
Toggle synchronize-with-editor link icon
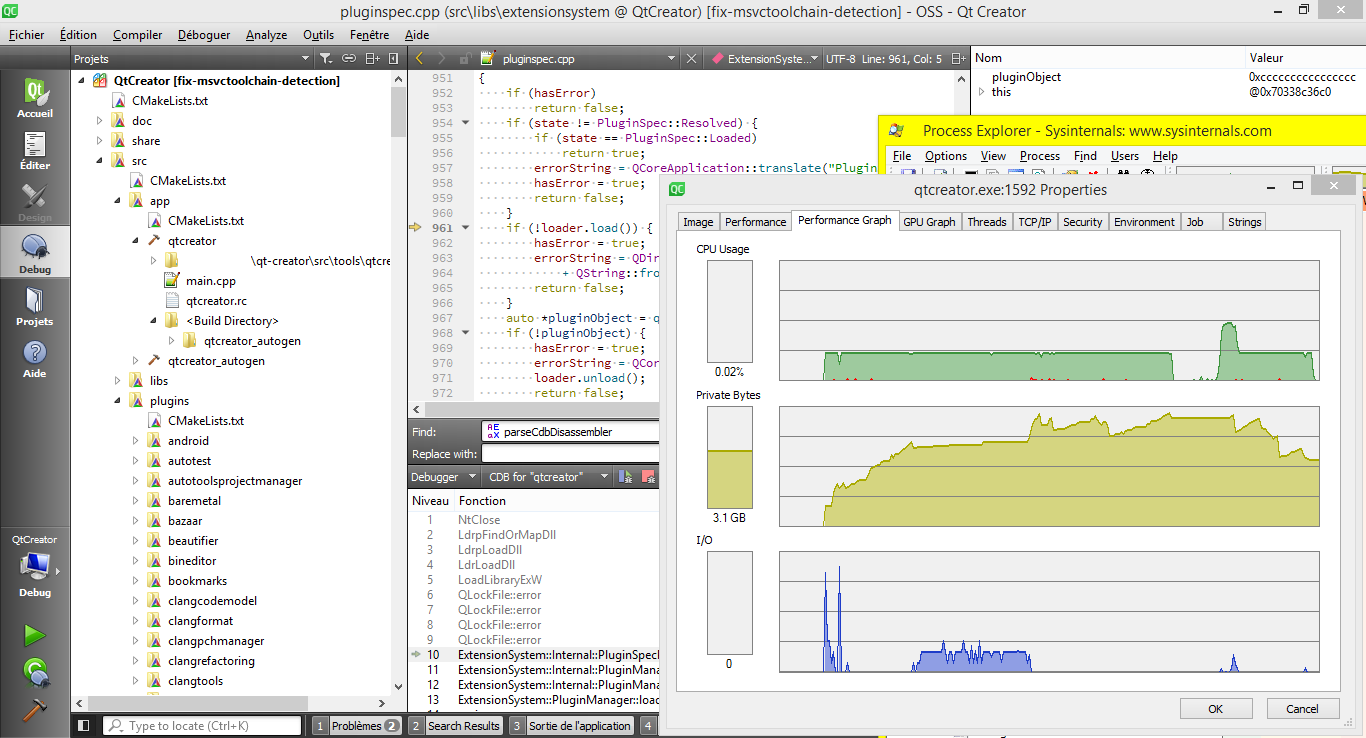(x=351, y=59)
